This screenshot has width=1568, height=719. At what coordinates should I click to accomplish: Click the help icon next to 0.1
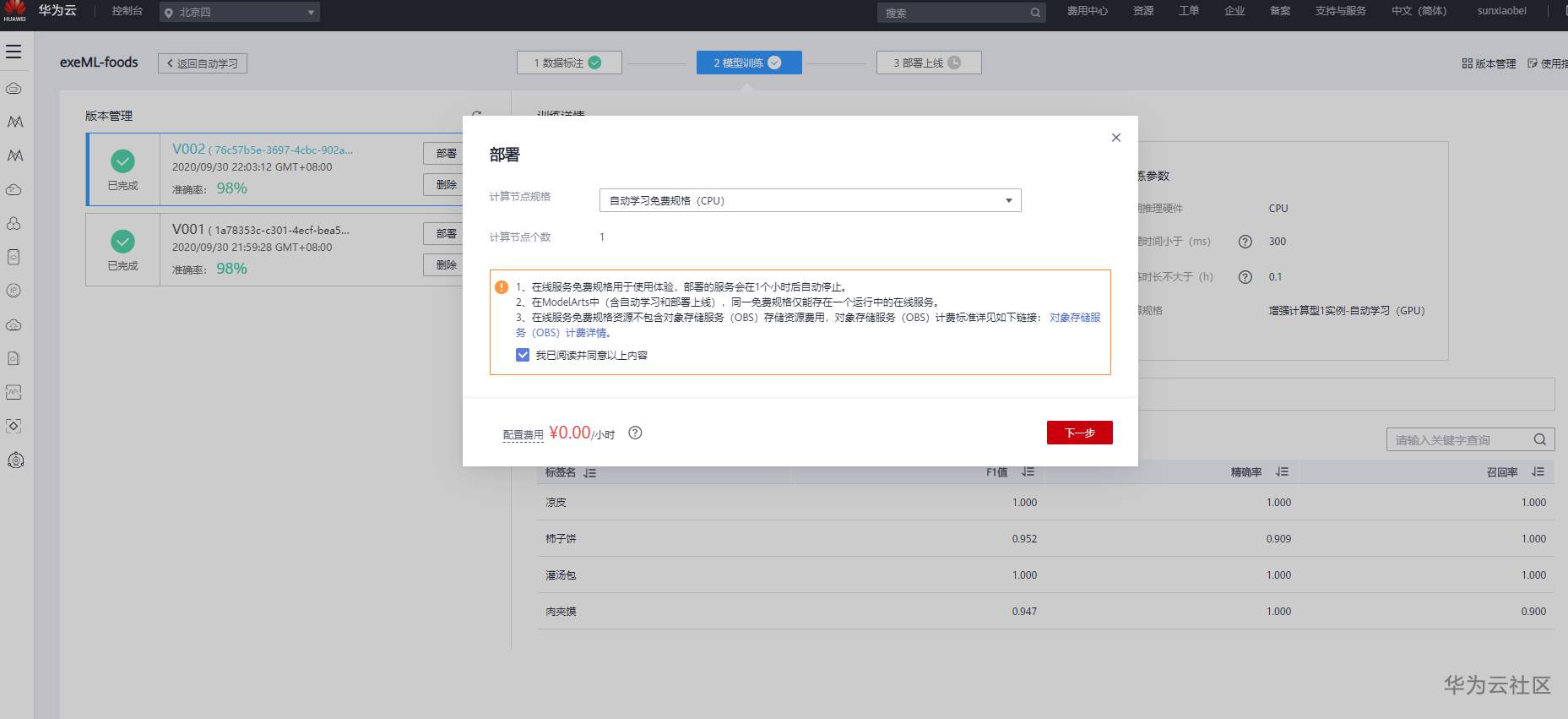tap(1245, 277)
